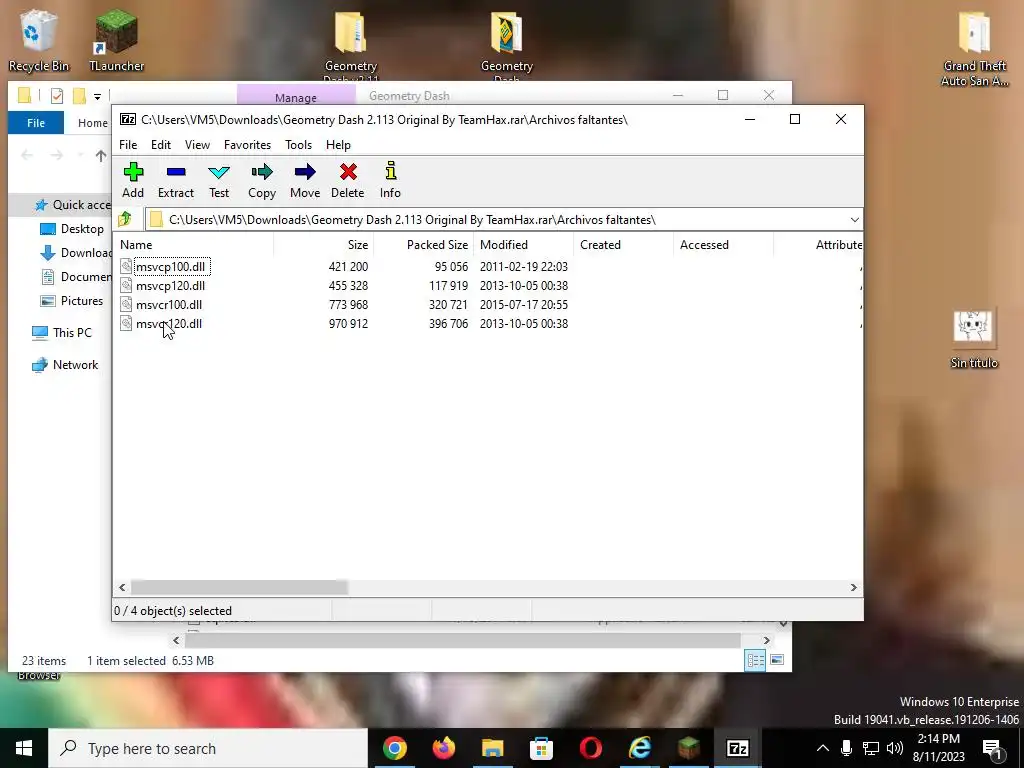Sort by the Modified column
1024x768 pixels.
[524, 245]
